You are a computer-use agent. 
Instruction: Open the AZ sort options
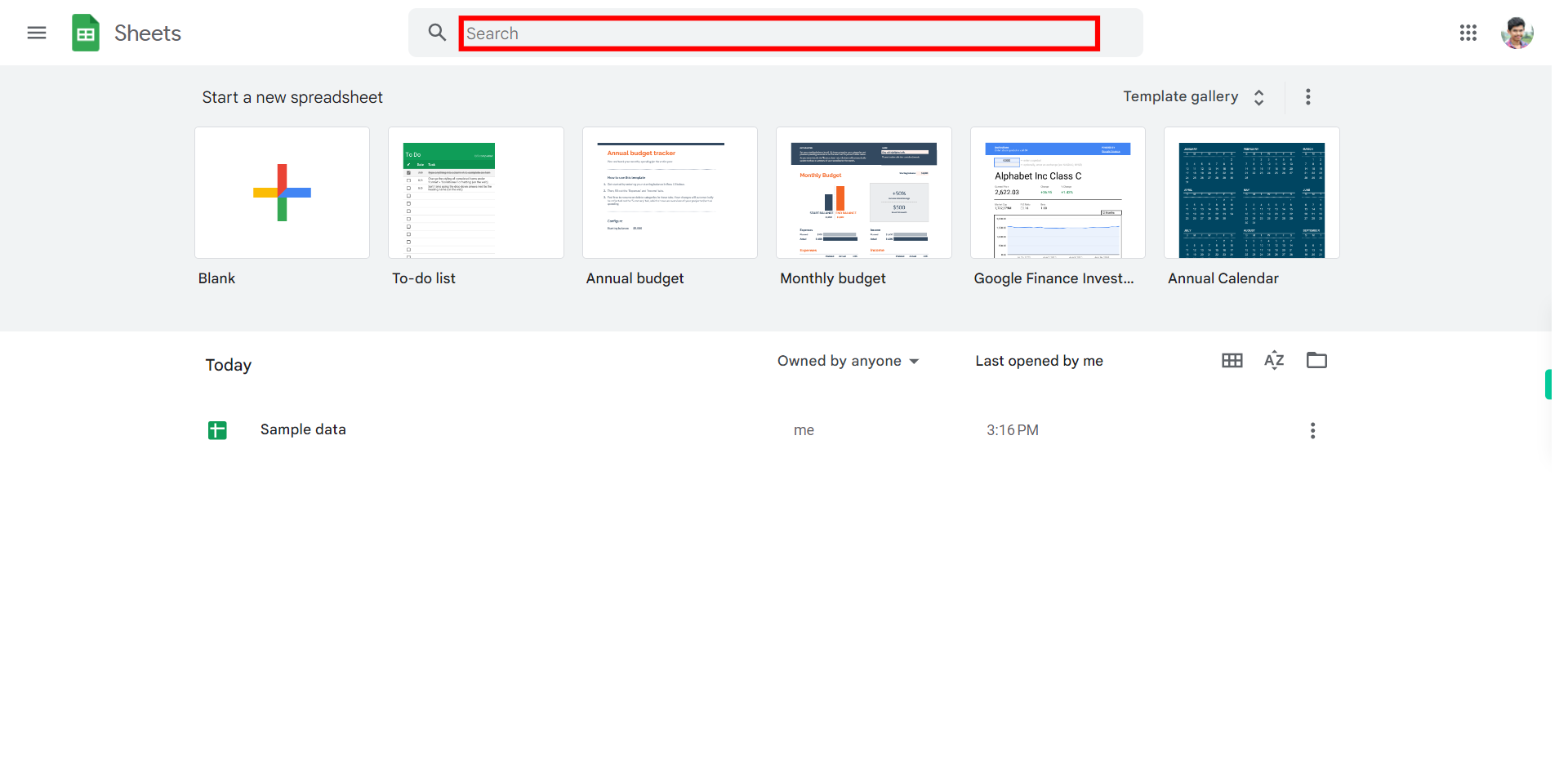[1274, 360]
